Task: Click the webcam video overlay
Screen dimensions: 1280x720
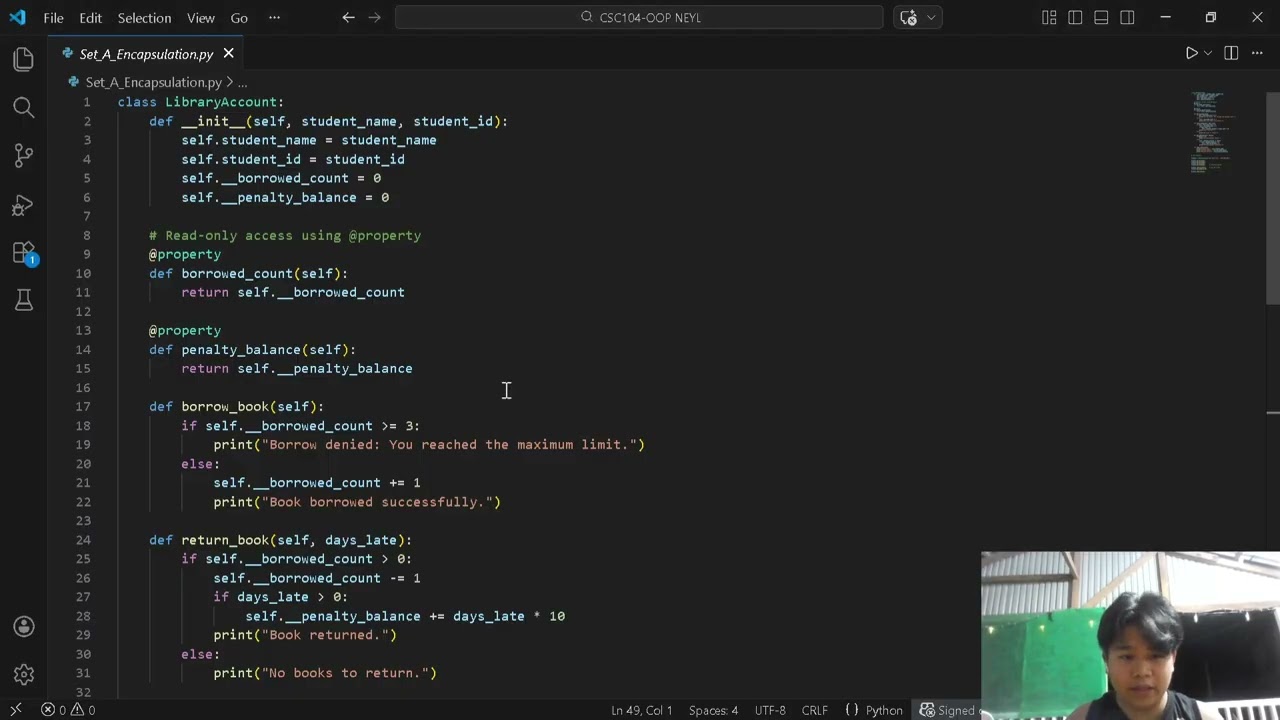Action: 1130,635
